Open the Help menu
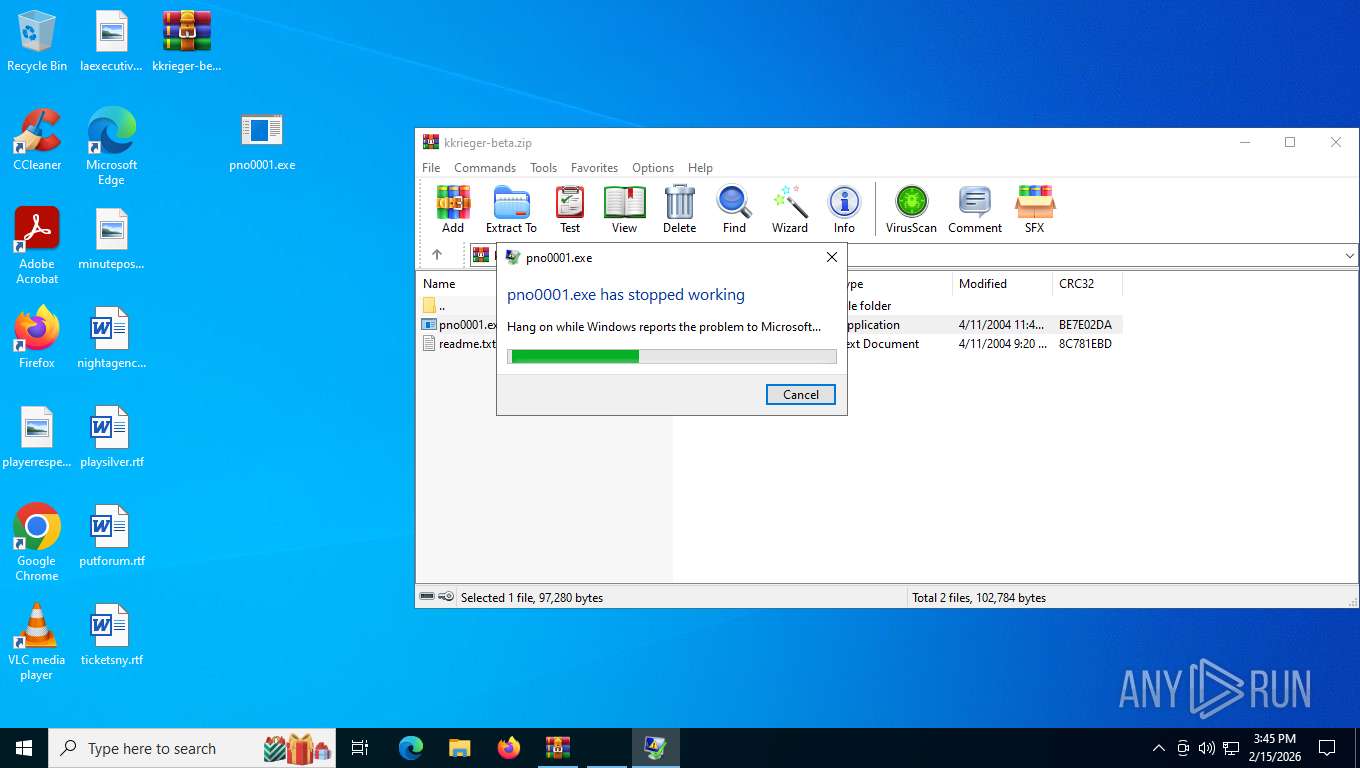 [x=700, y=168]
